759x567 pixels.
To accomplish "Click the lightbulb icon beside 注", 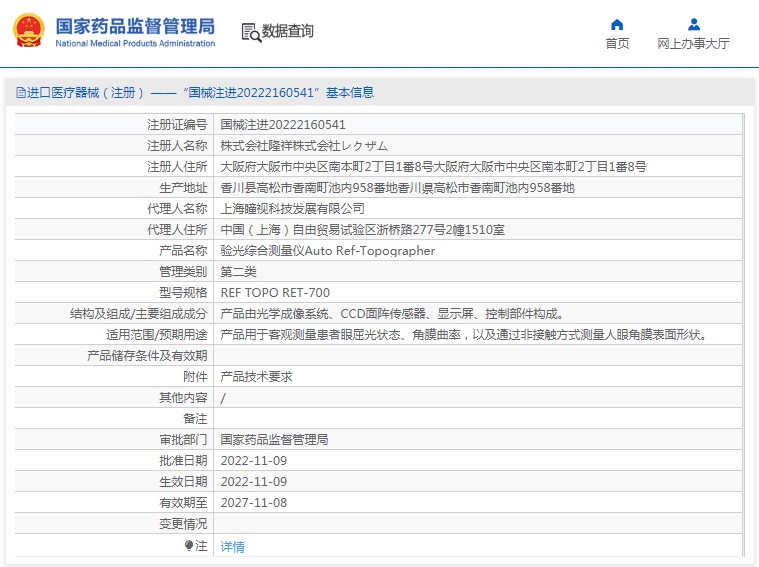I will coord(189,546).
